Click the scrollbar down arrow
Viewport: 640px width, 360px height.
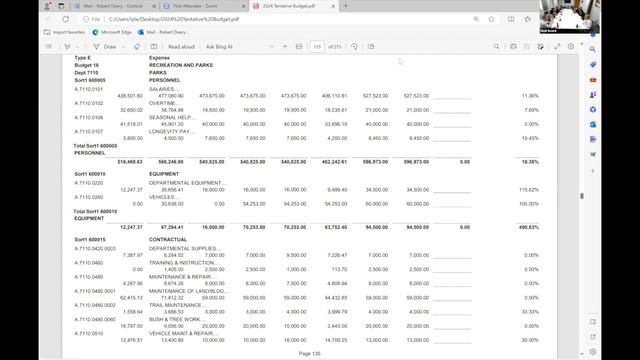click(582, 354)
